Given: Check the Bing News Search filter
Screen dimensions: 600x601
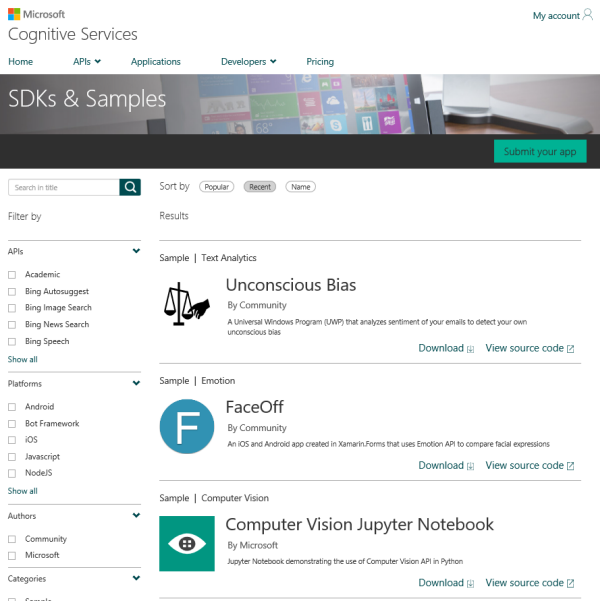Looking at the screenshot, I should (x=12, y=325).
